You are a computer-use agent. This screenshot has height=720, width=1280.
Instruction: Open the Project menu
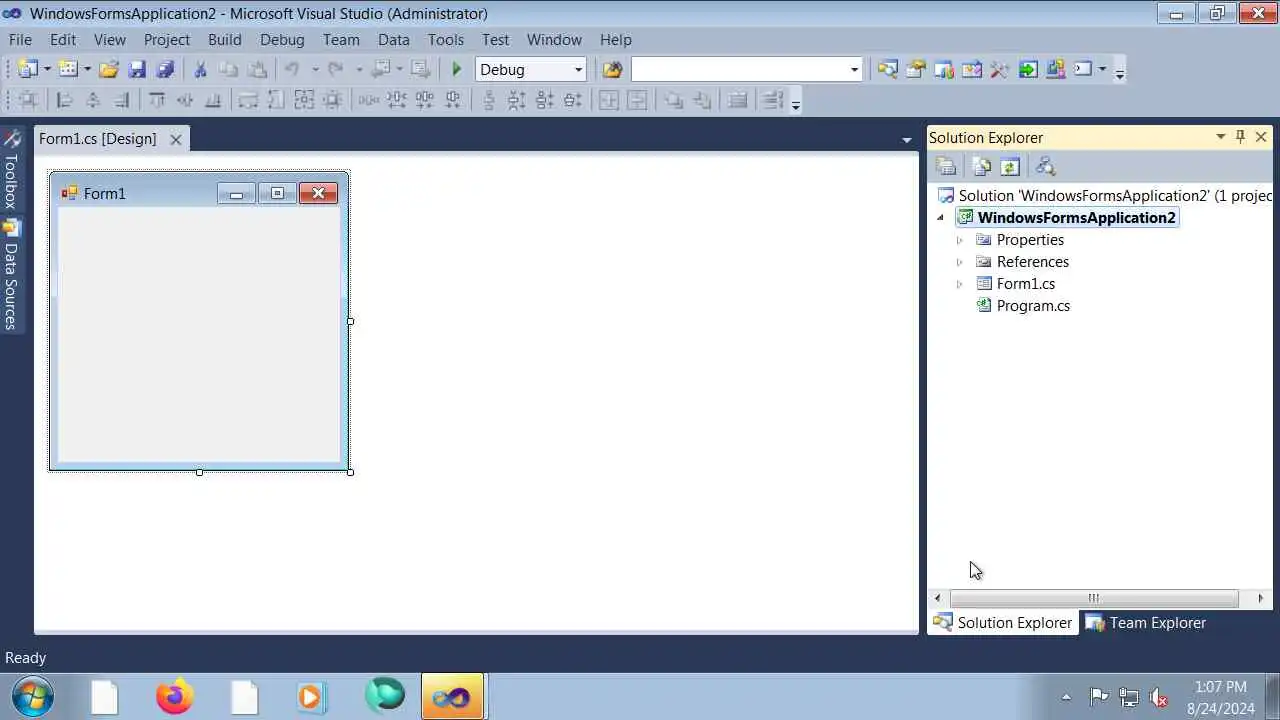point(166,39)
